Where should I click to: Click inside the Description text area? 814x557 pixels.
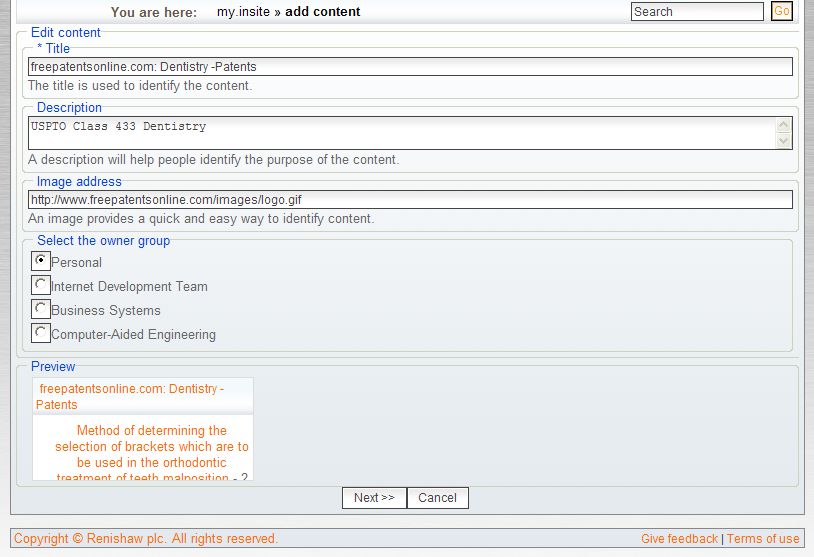click(x=400, y=133)
